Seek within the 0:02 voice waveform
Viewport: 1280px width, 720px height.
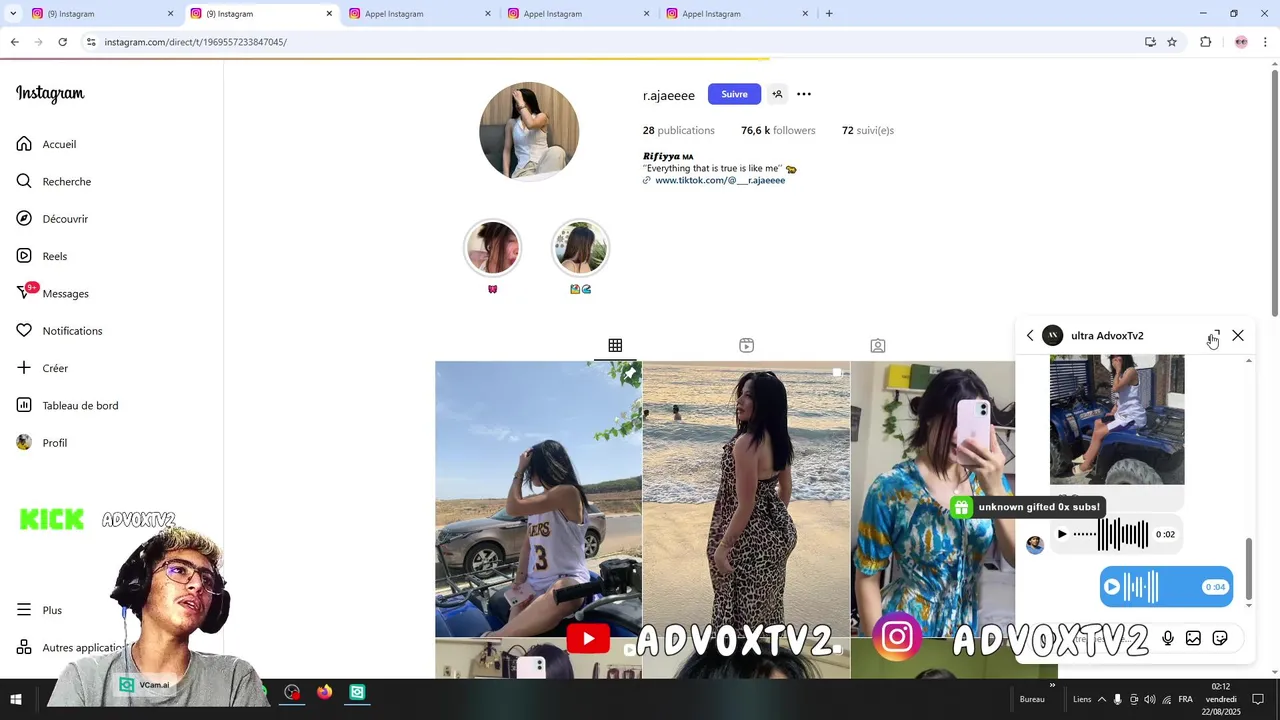[x=1111, y=534]
